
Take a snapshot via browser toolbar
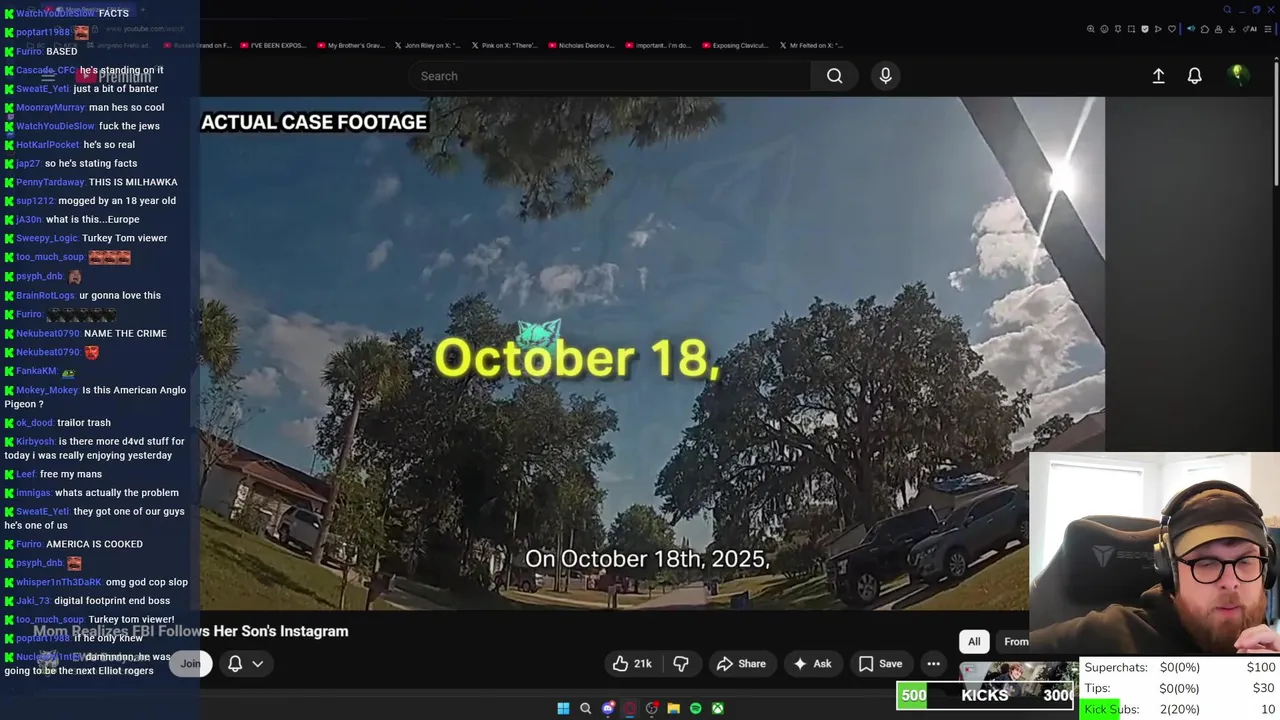tap(1131, 29)
